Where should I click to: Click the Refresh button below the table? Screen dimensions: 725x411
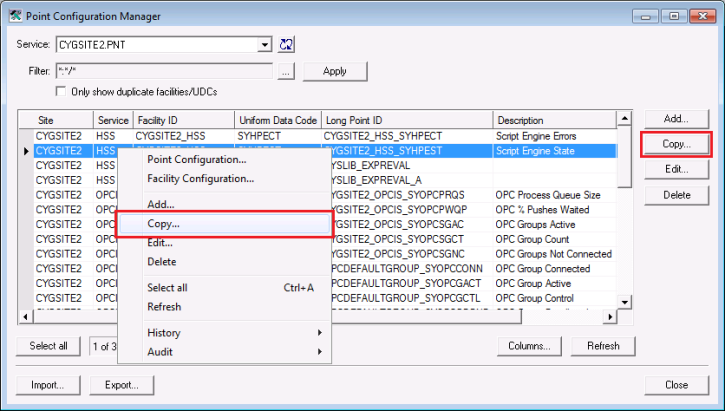point(603,346)
